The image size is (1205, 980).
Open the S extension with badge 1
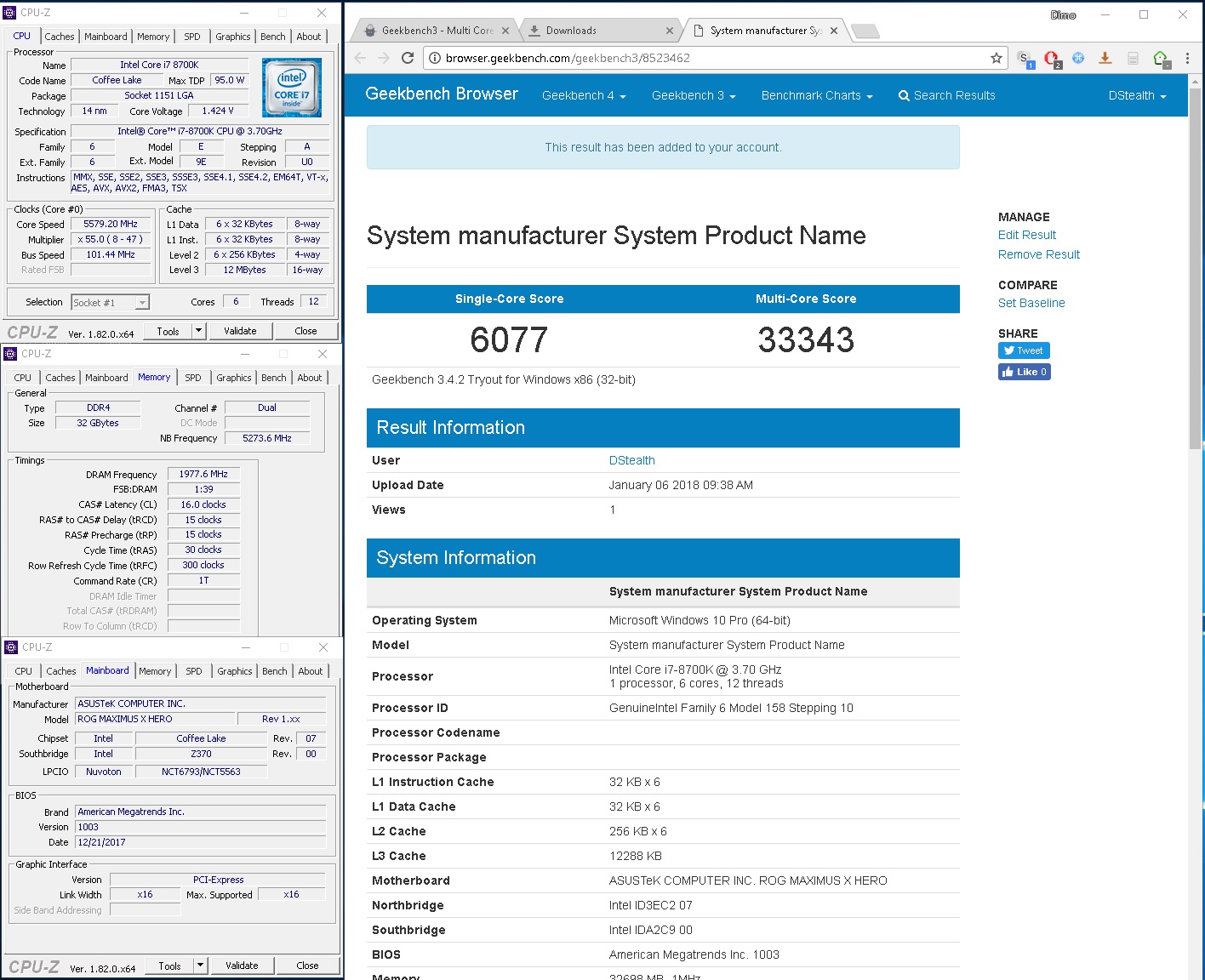1025,59
